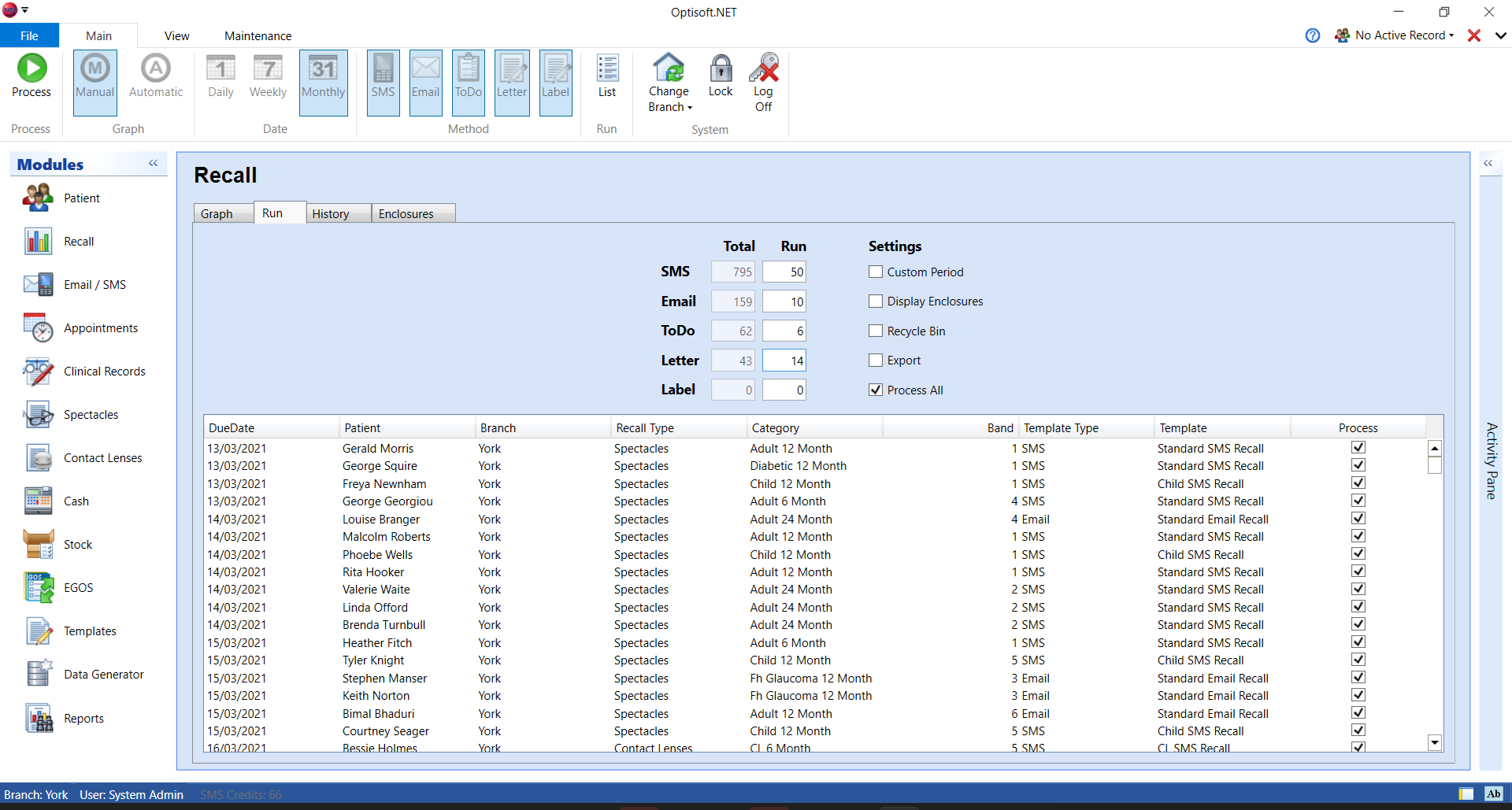Sort by the Patient column header
The height and width of the screenshot is (810, 1512).
click(x=407, y=428)
